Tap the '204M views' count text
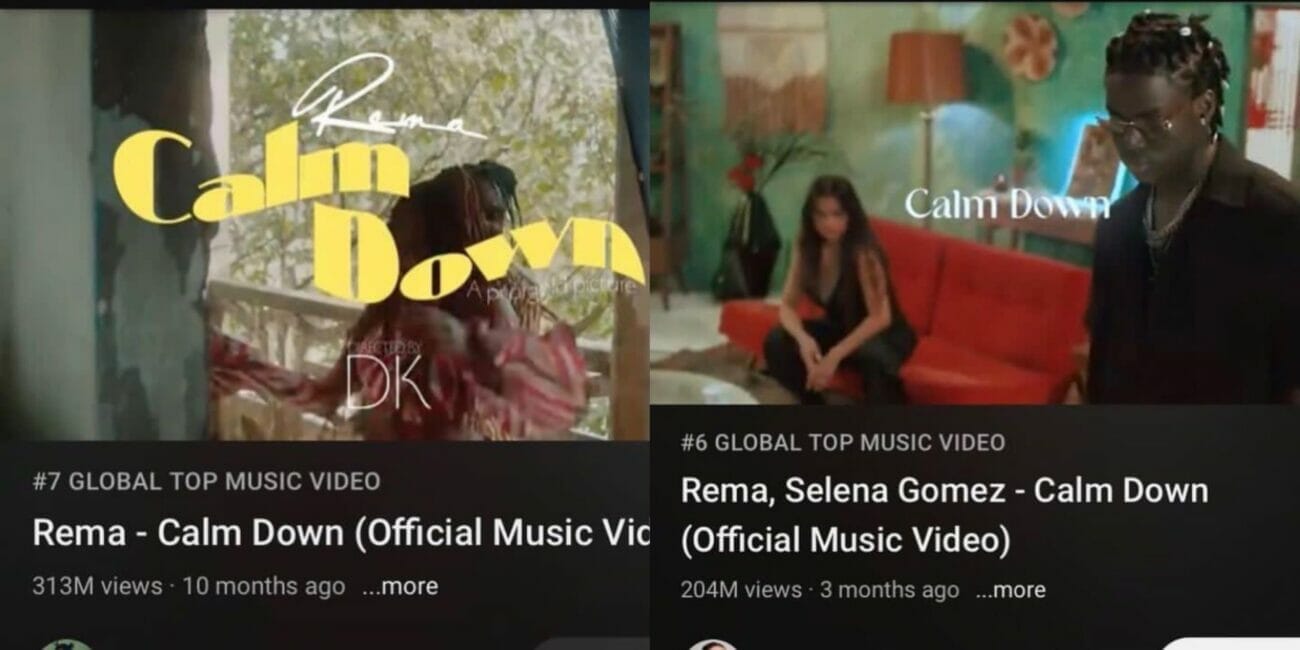 [x=741, y=590]
